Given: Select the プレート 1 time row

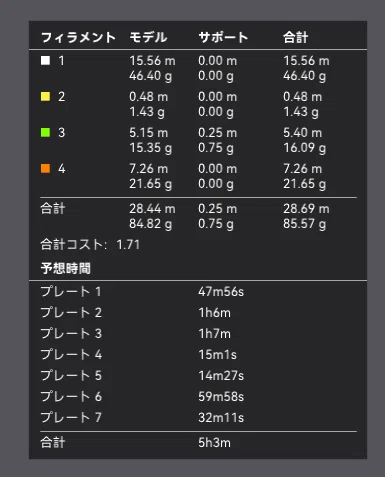Looking at the screenshot, I should click(x=198, y=292).
